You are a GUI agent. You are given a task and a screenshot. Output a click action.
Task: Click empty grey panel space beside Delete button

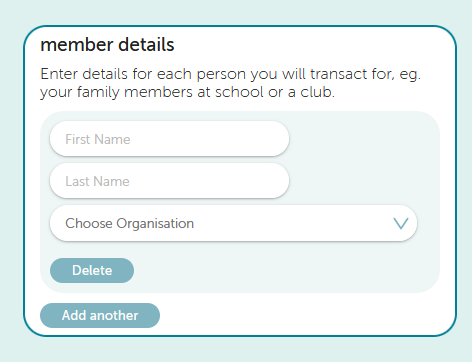coord(283,270)
